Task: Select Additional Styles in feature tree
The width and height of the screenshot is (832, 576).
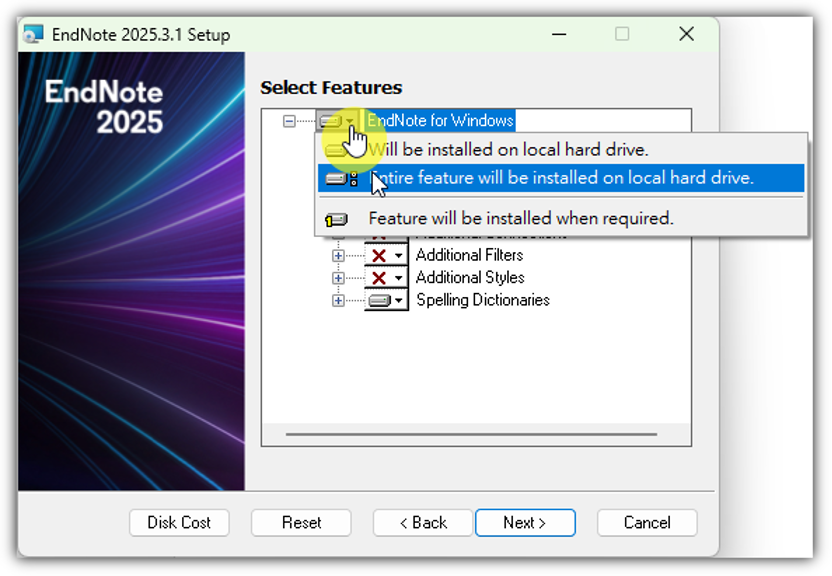Action: (470, 277)
